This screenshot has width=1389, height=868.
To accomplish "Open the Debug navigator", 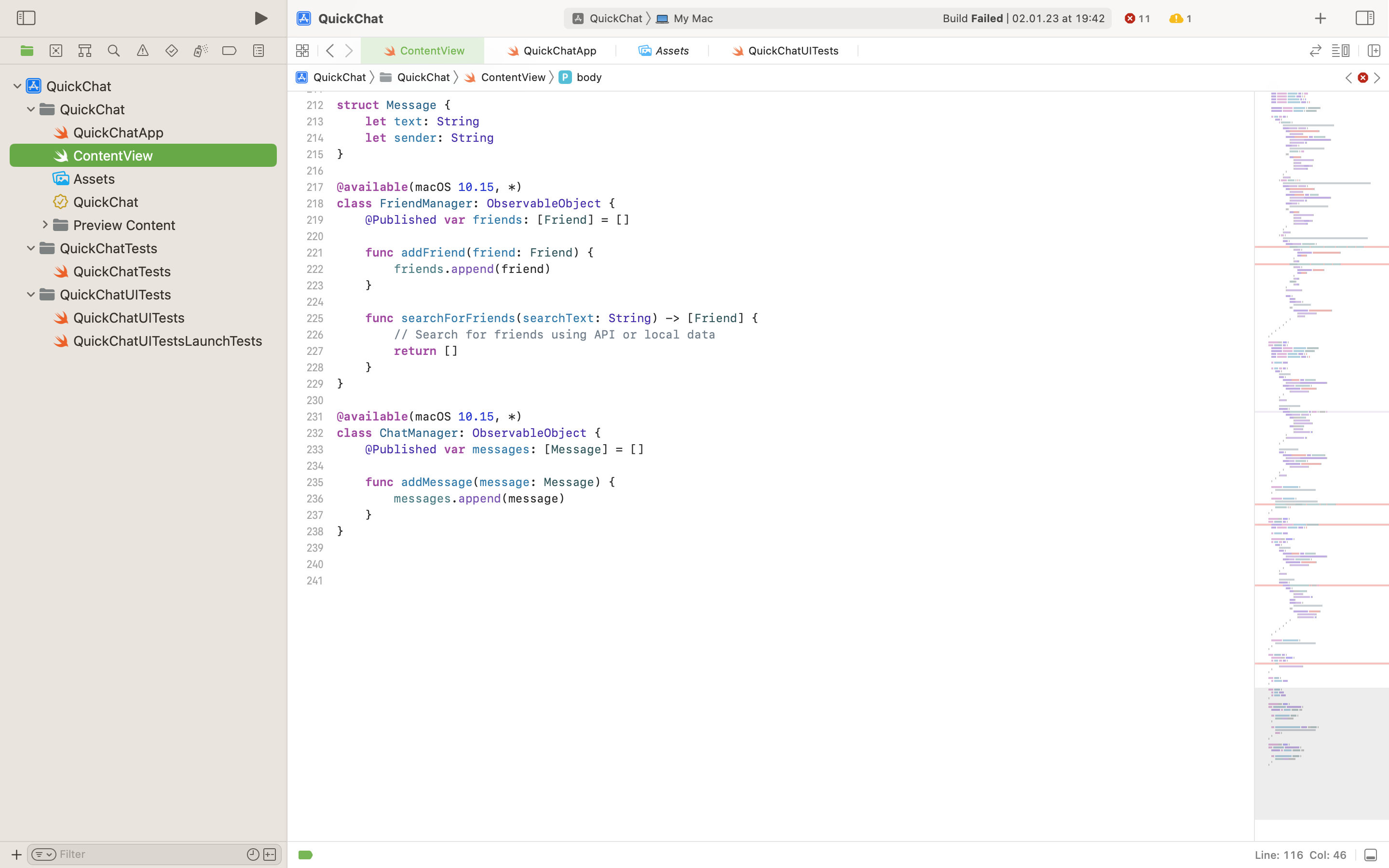I will click(x=200, y=51).
